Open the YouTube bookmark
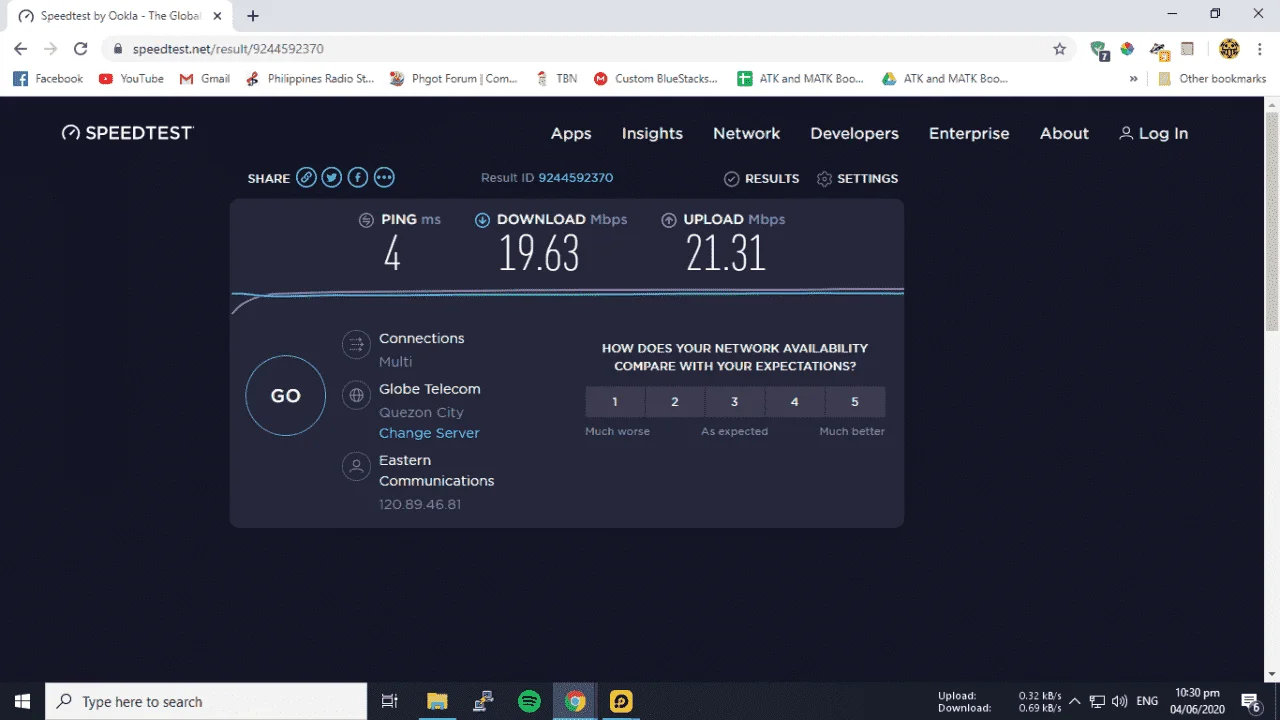The height and width of the screenshot is (720, 1280). pos(131,78)
